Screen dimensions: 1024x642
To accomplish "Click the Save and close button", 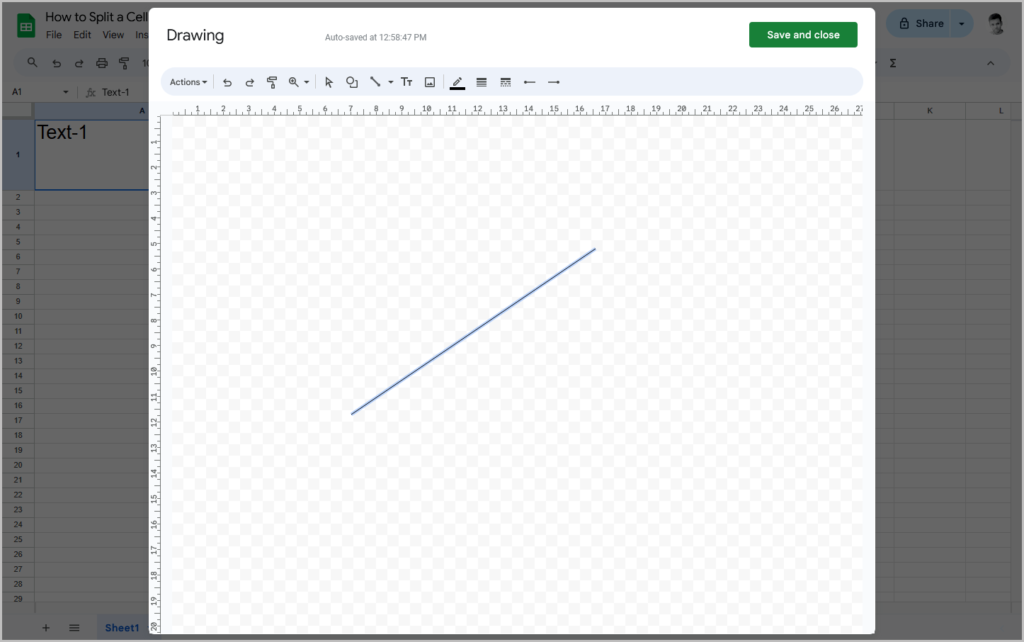I will coord(803,35).
